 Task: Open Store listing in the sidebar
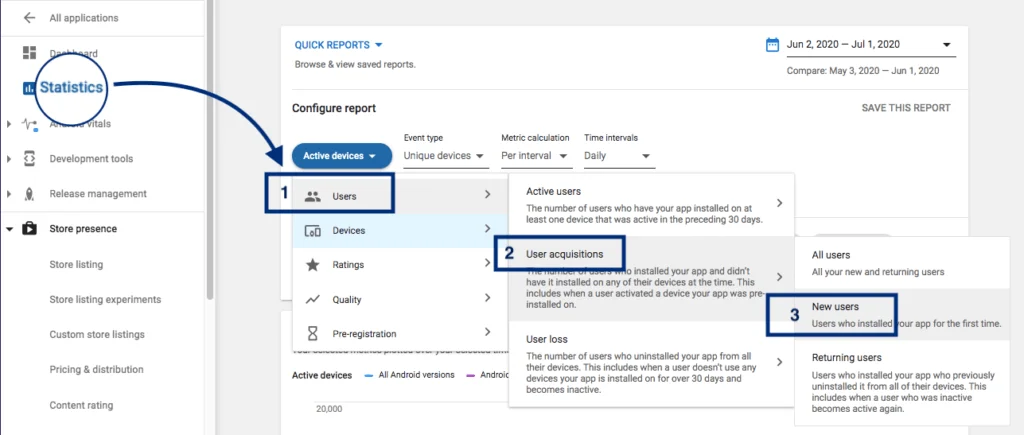pos(76,265)
